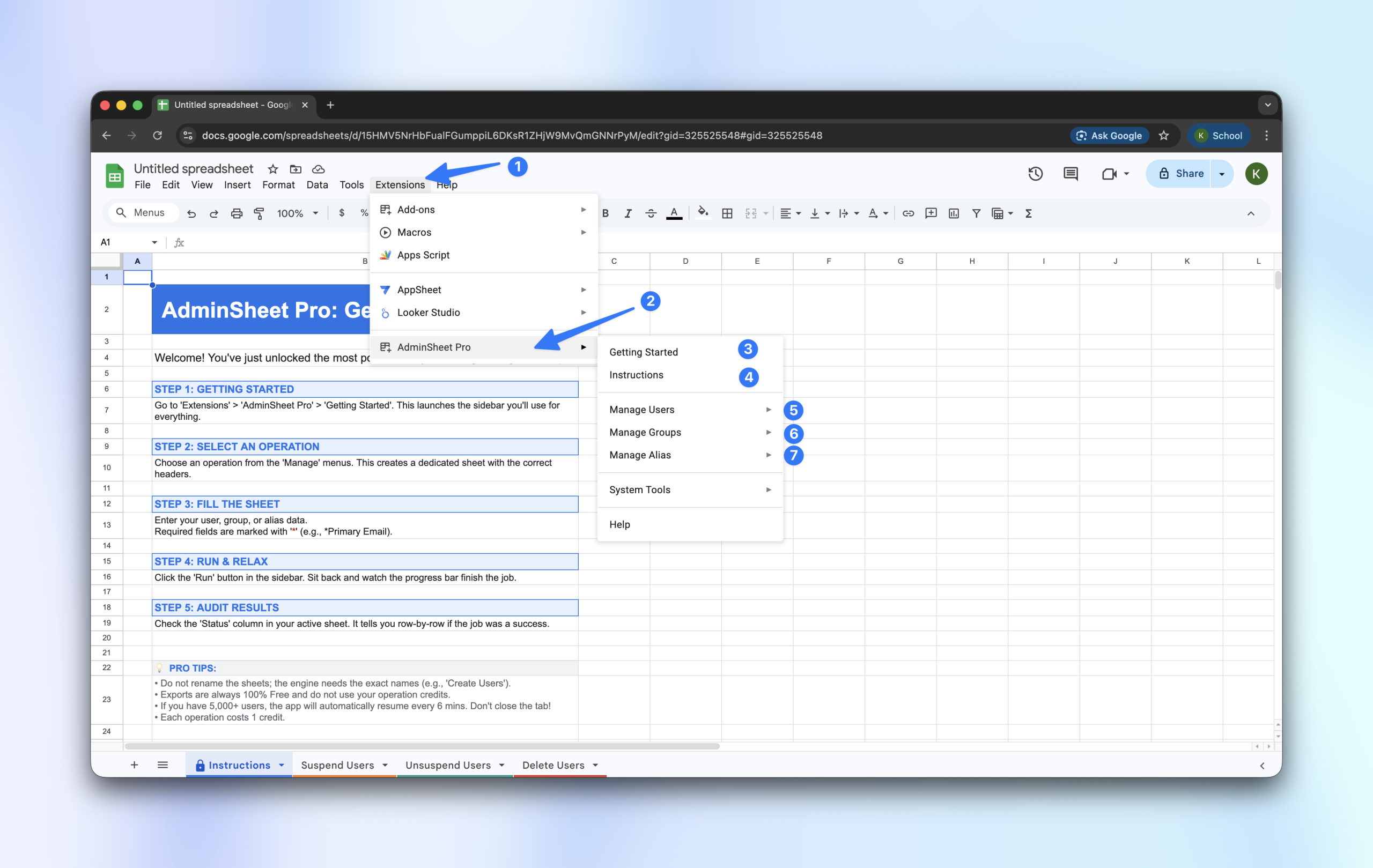Open the text color underlined A picker

pos(674,213)
